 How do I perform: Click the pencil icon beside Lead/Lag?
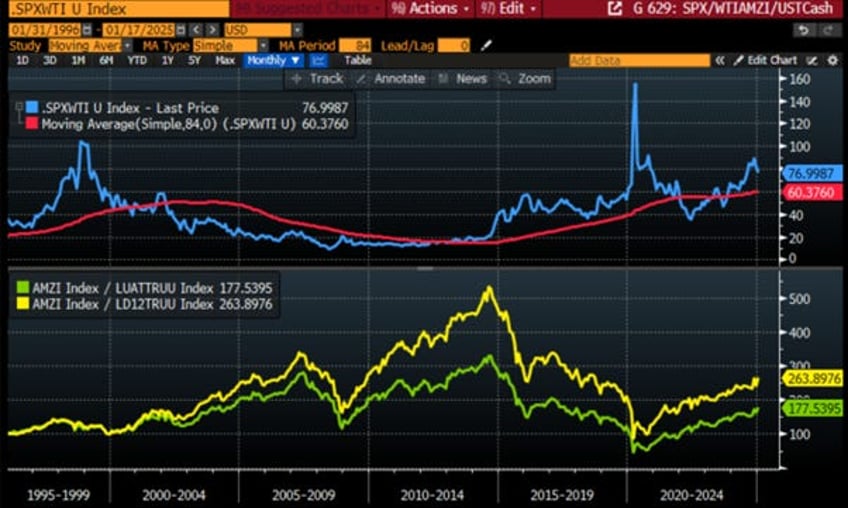tap(486, 45)
